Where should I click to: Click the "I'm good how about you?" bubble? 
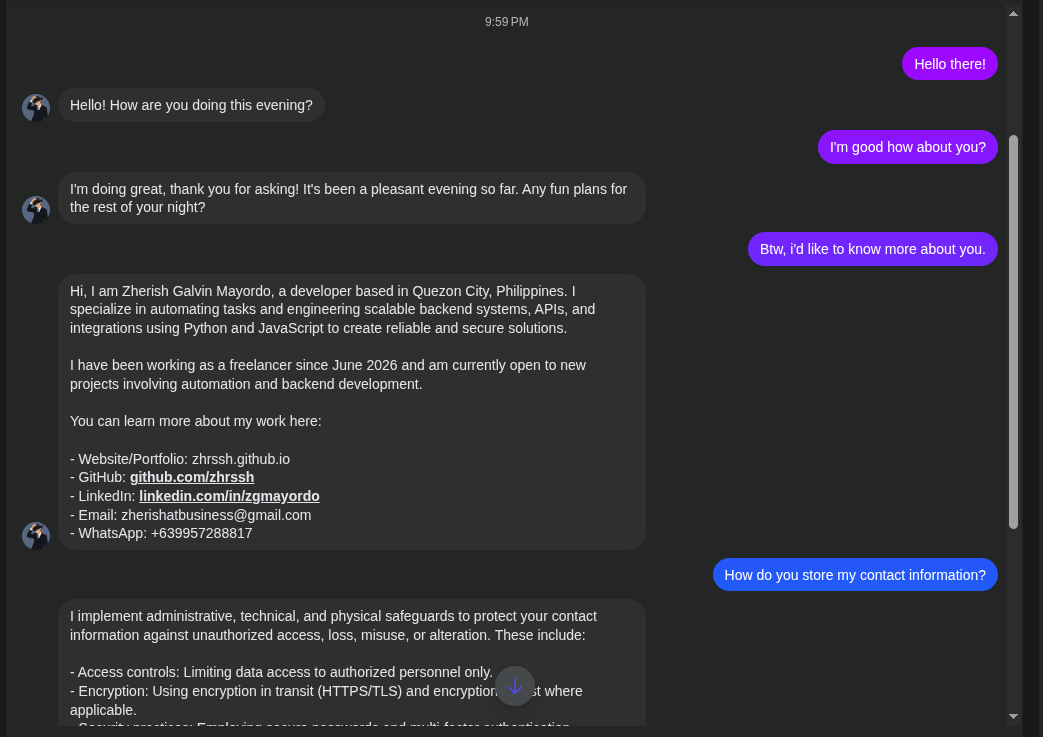point(907,147)
